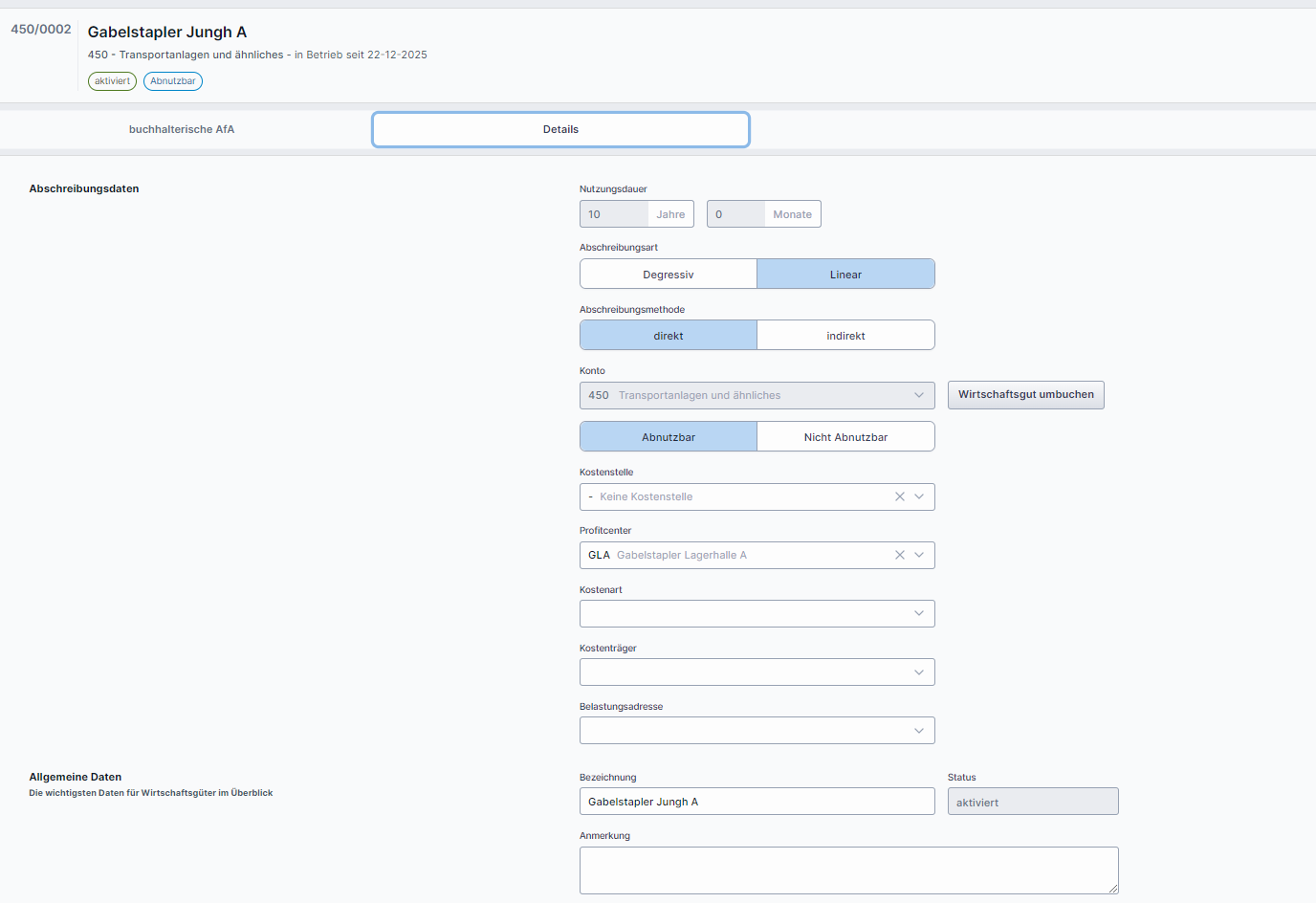1316x903 pixels.
Task: Click the Bezeichnung field with Gabelstapler Jungh A
Action: point(757,802)
